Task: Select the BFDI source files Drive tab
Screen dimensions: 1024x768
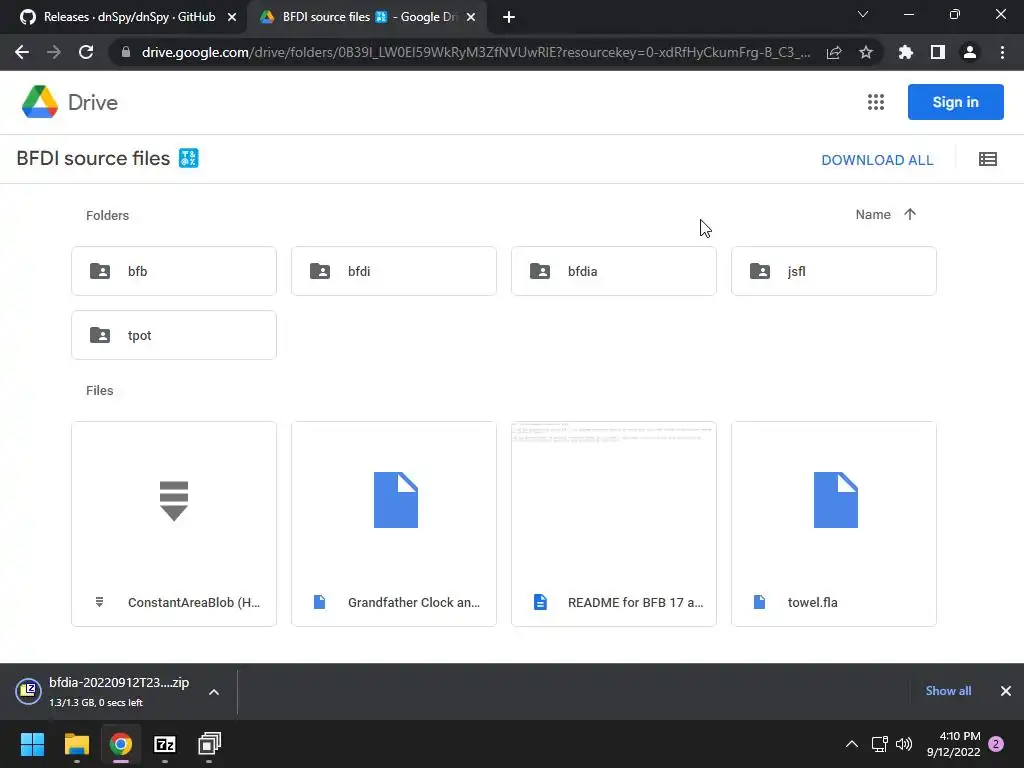Action: (x=366, y=17)
